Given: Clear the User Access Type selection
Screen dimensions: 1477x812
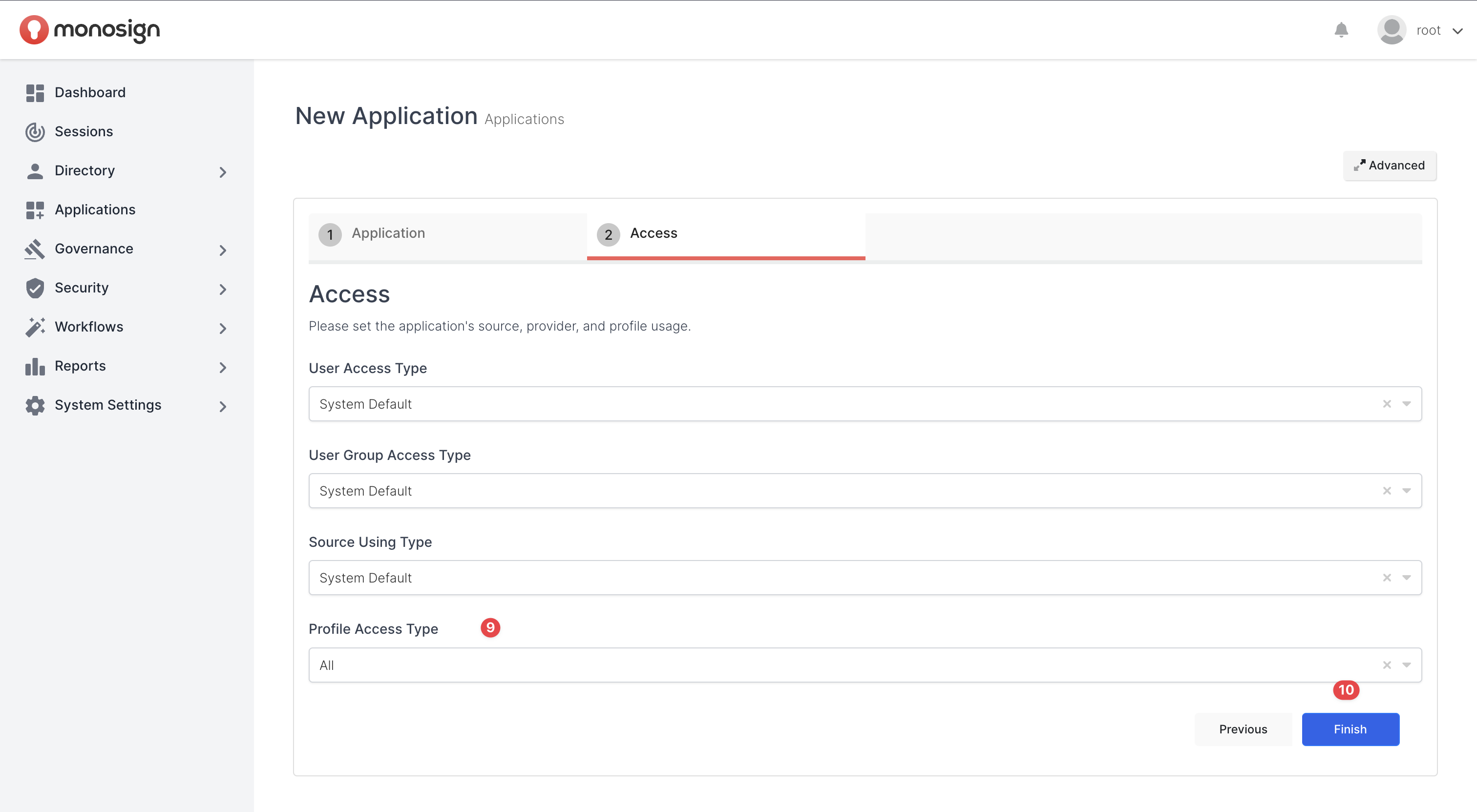Looking at the screenshot, I should click(x=1387, y=404).
